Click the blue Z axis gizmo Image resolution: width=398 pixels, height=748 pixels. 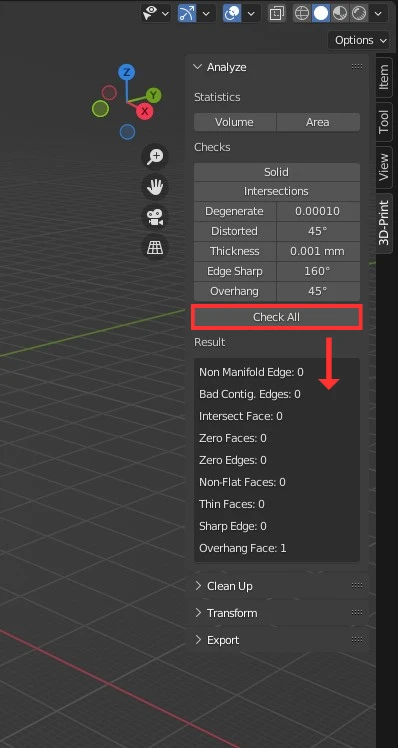[x=126, y=73]
